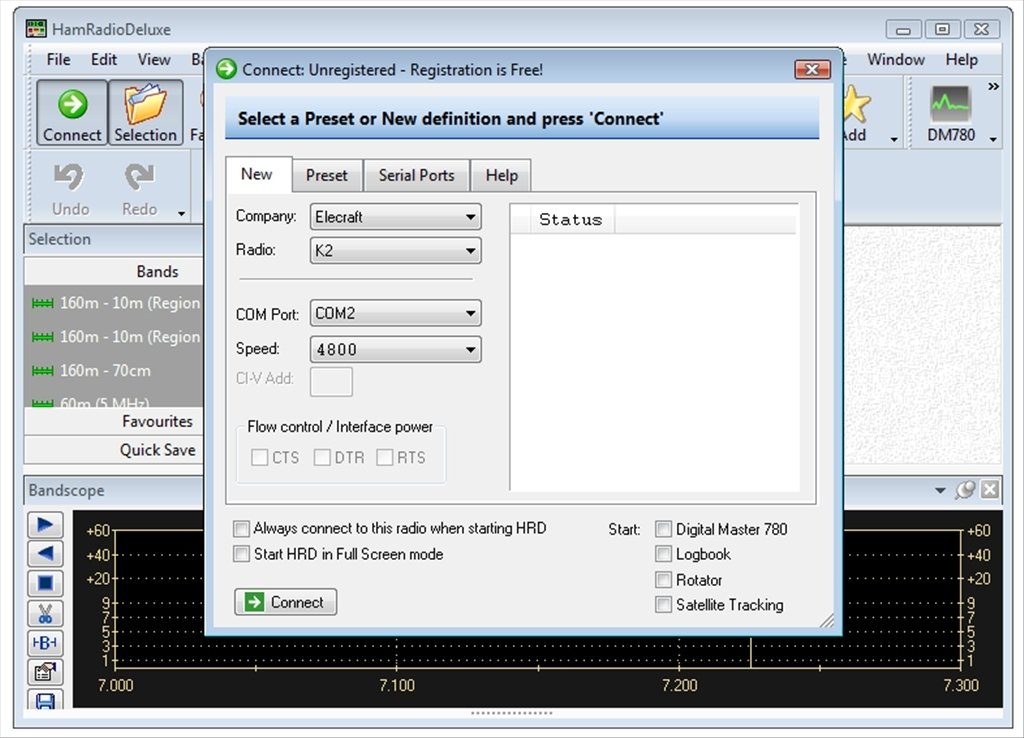Open the Bandscope pane dropdown arrow

point(940,490)
